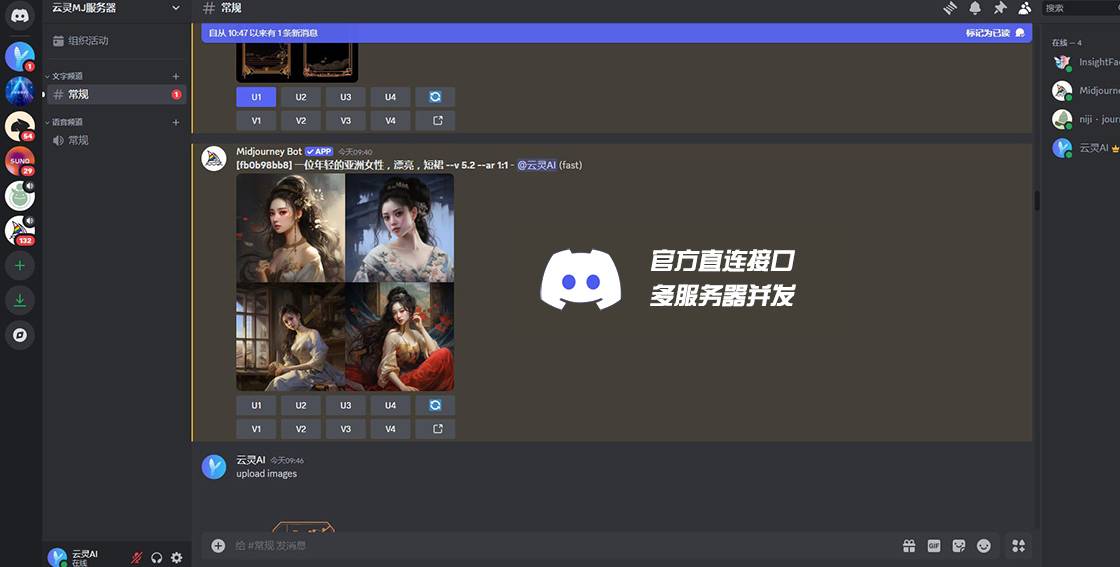The image size is (1120, 567).
Task: Create variation V2 under fb0b98bb8 message
Action: point(301,429)
